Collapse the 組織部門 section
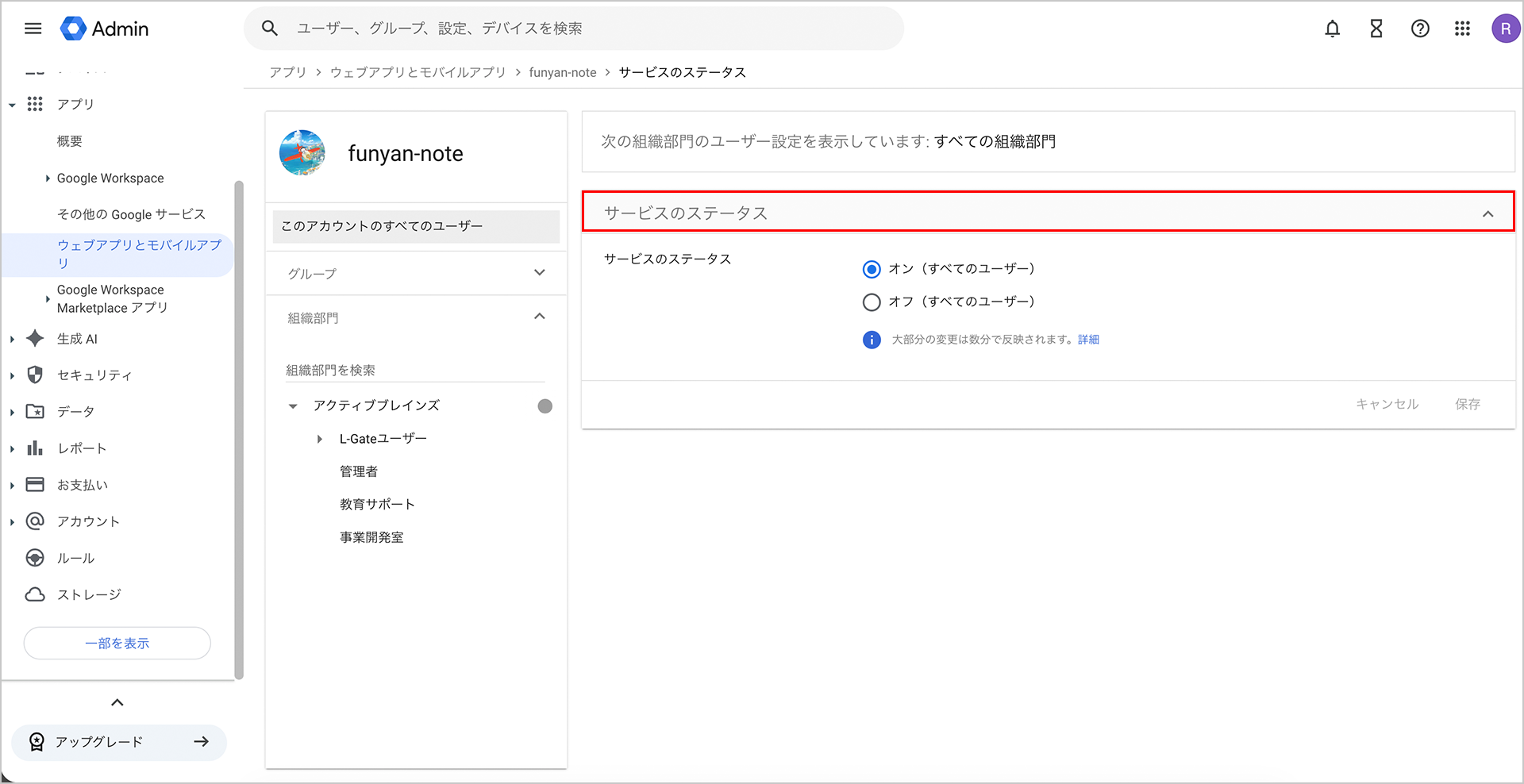 click(x=540, y=317)
